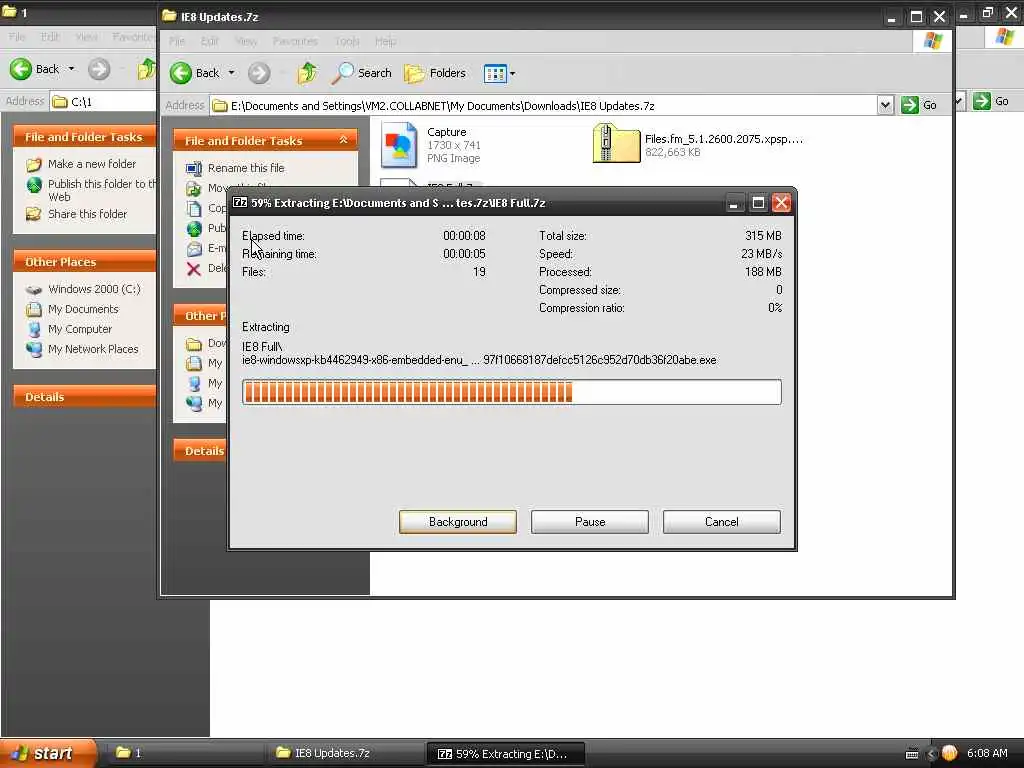Maximize the extracting dialog

(x=758, y=203)
